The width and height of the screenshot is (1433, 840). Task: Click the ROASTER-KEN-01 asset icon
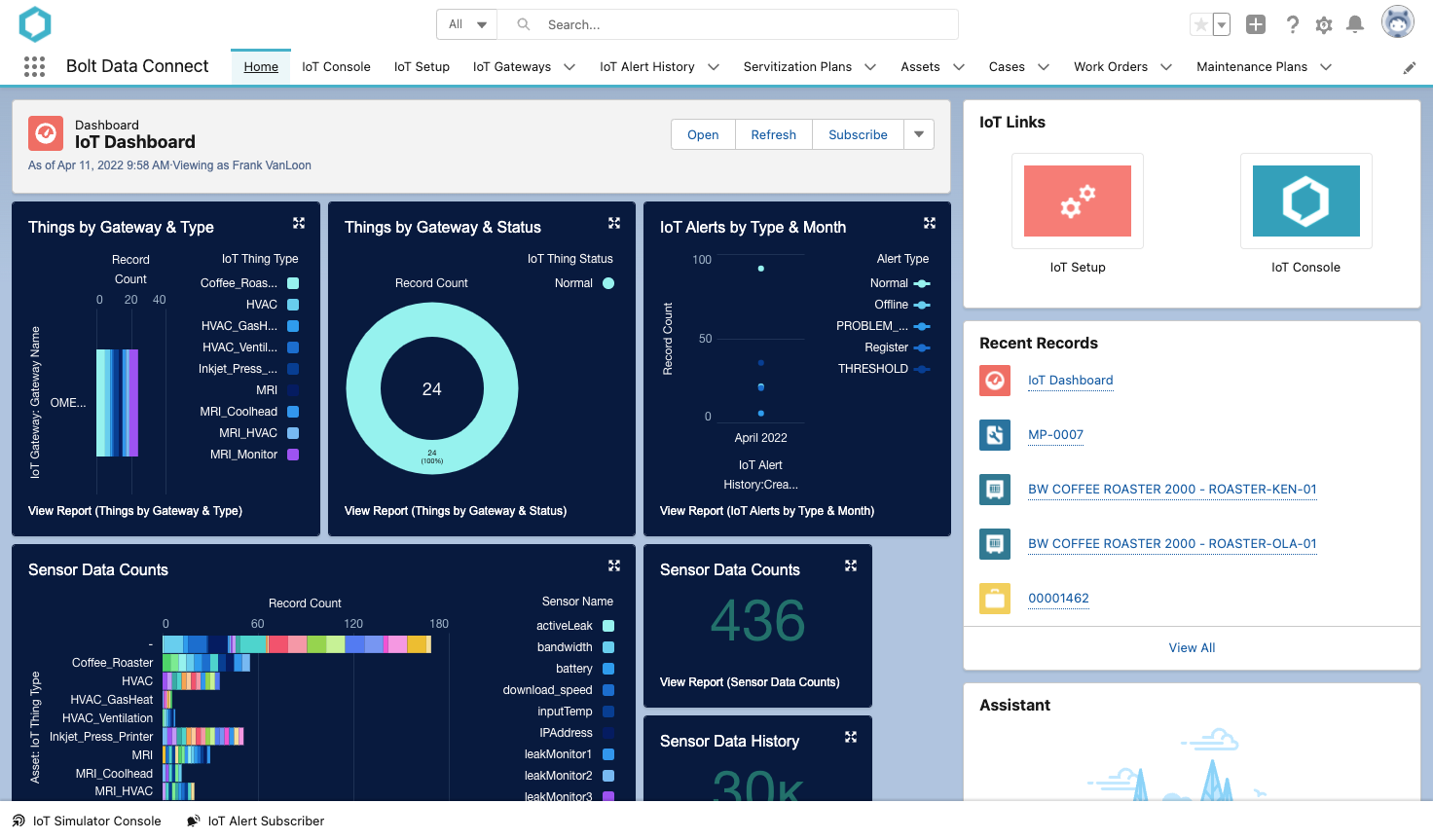(995, 490)
